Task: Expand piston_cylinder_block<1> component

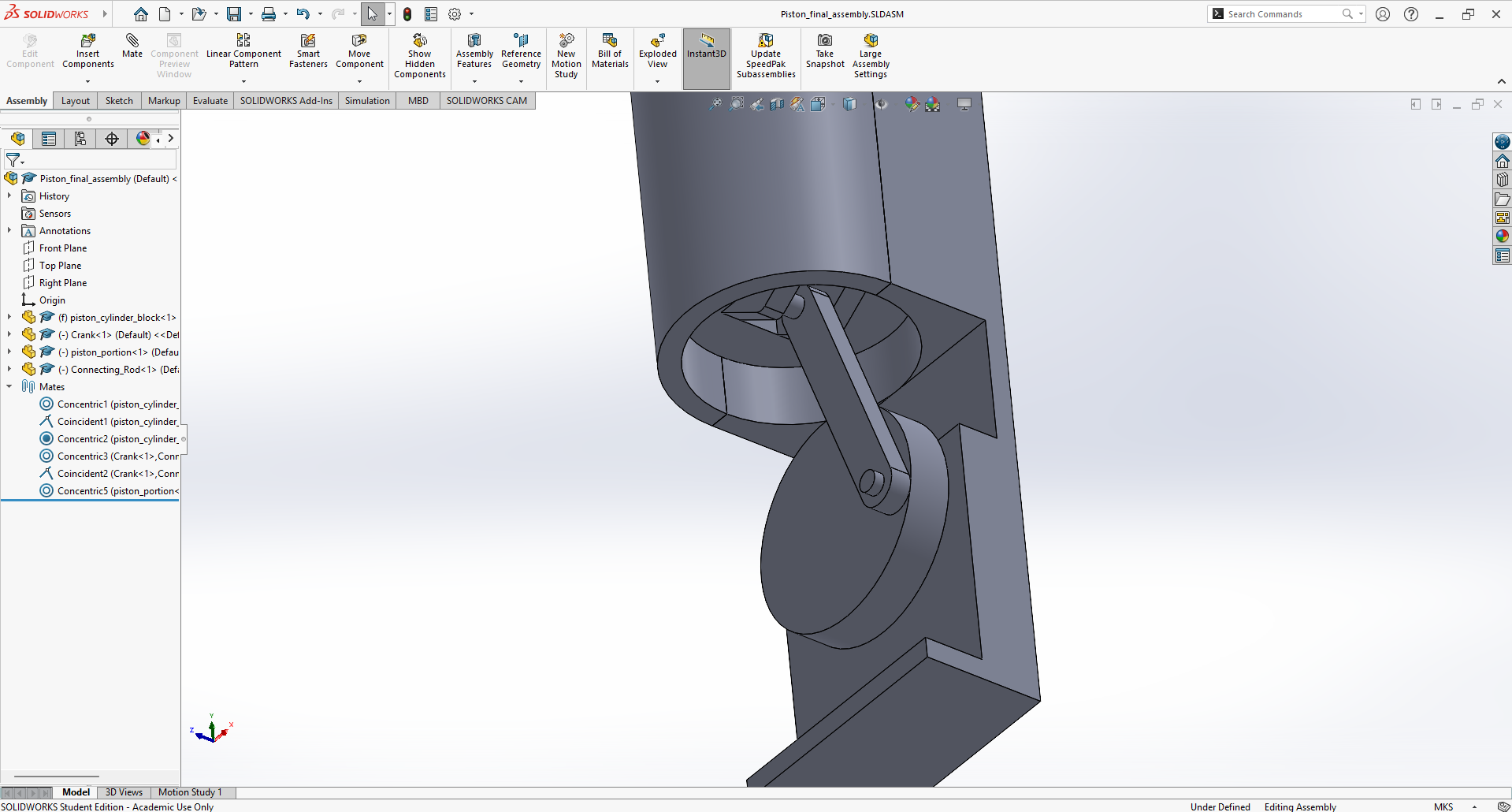Action: 9,317
